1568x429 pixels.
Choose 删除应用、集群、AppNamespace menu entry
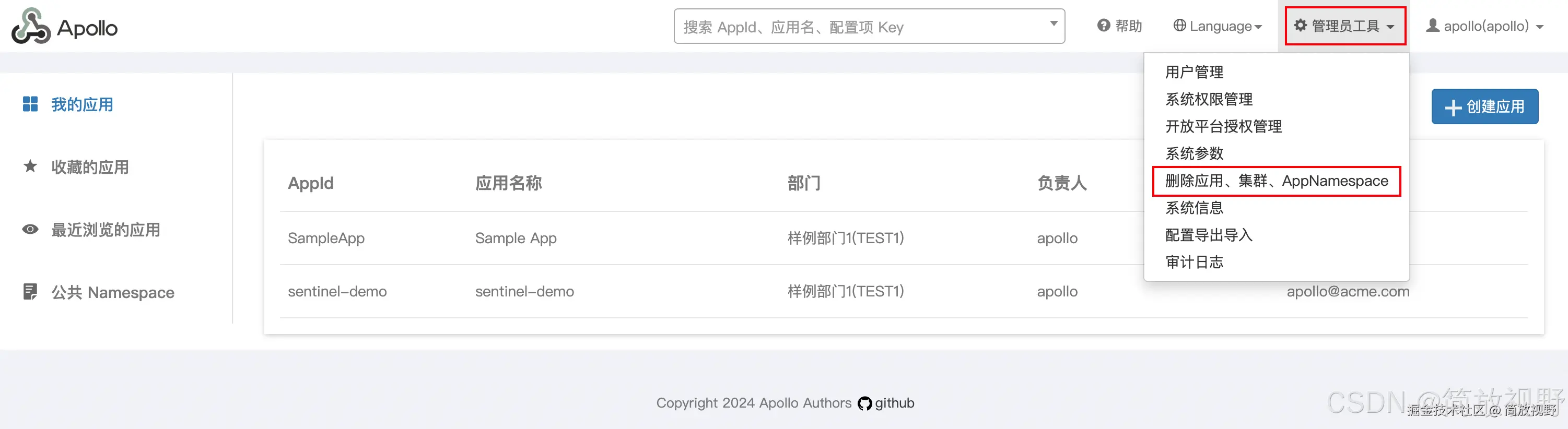pos(1276,181)
